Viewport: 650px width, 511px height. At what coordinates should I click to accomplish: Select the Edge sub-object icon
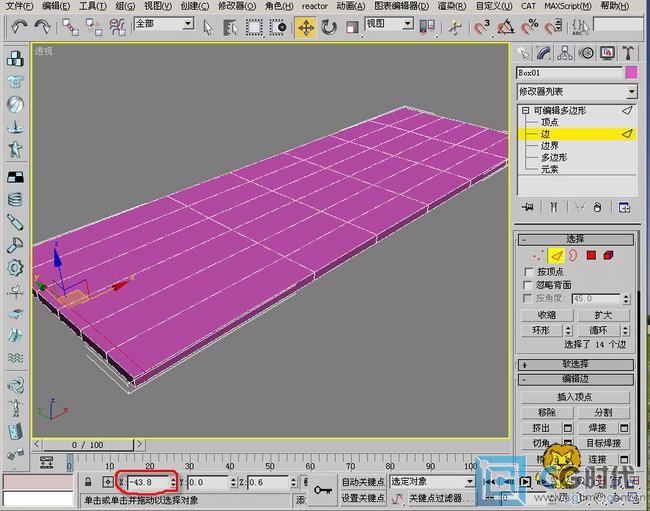tap(556, 256)
